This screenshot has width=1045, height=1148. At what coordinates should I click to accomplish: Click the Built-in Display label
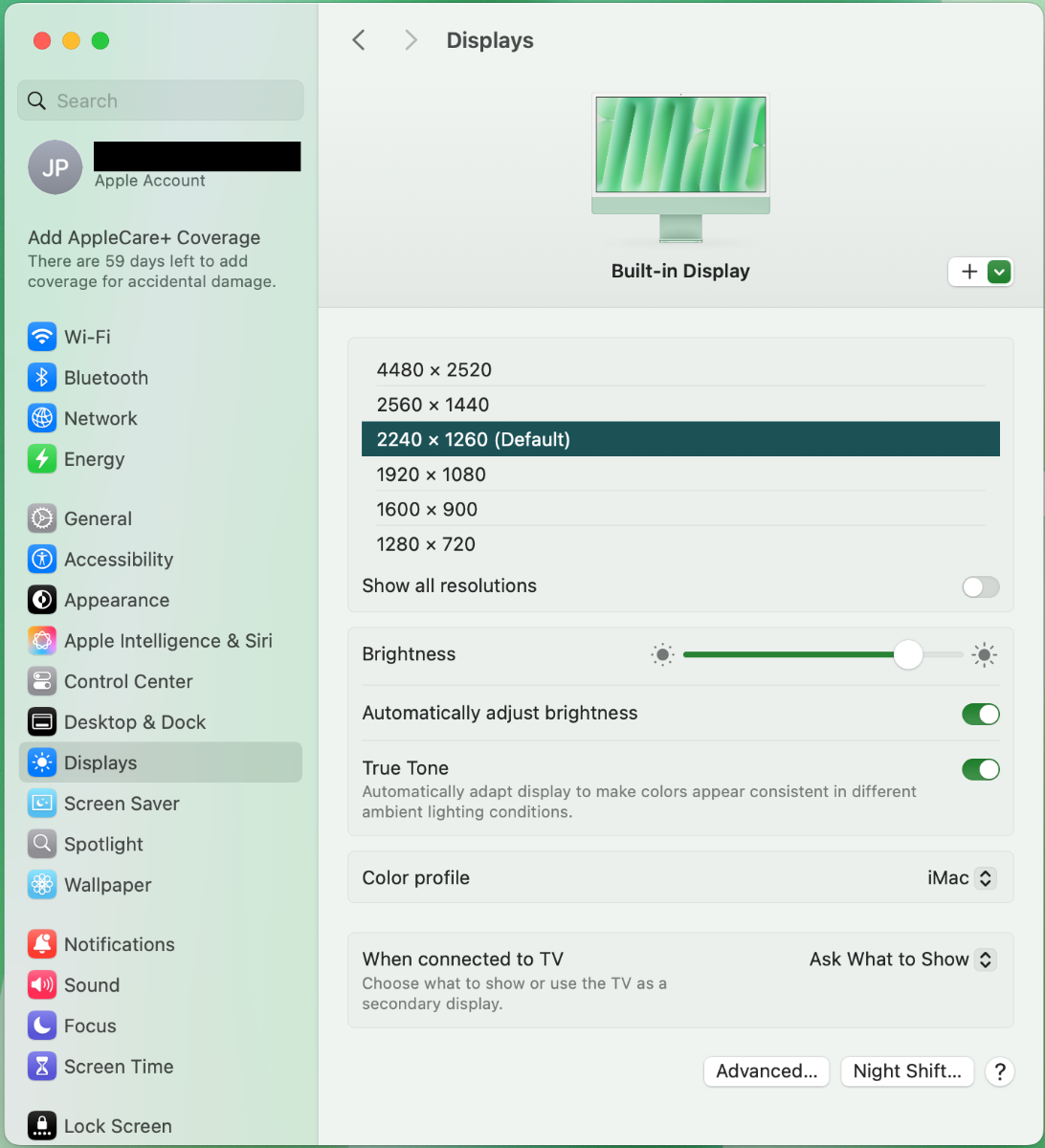coord(680,271)
